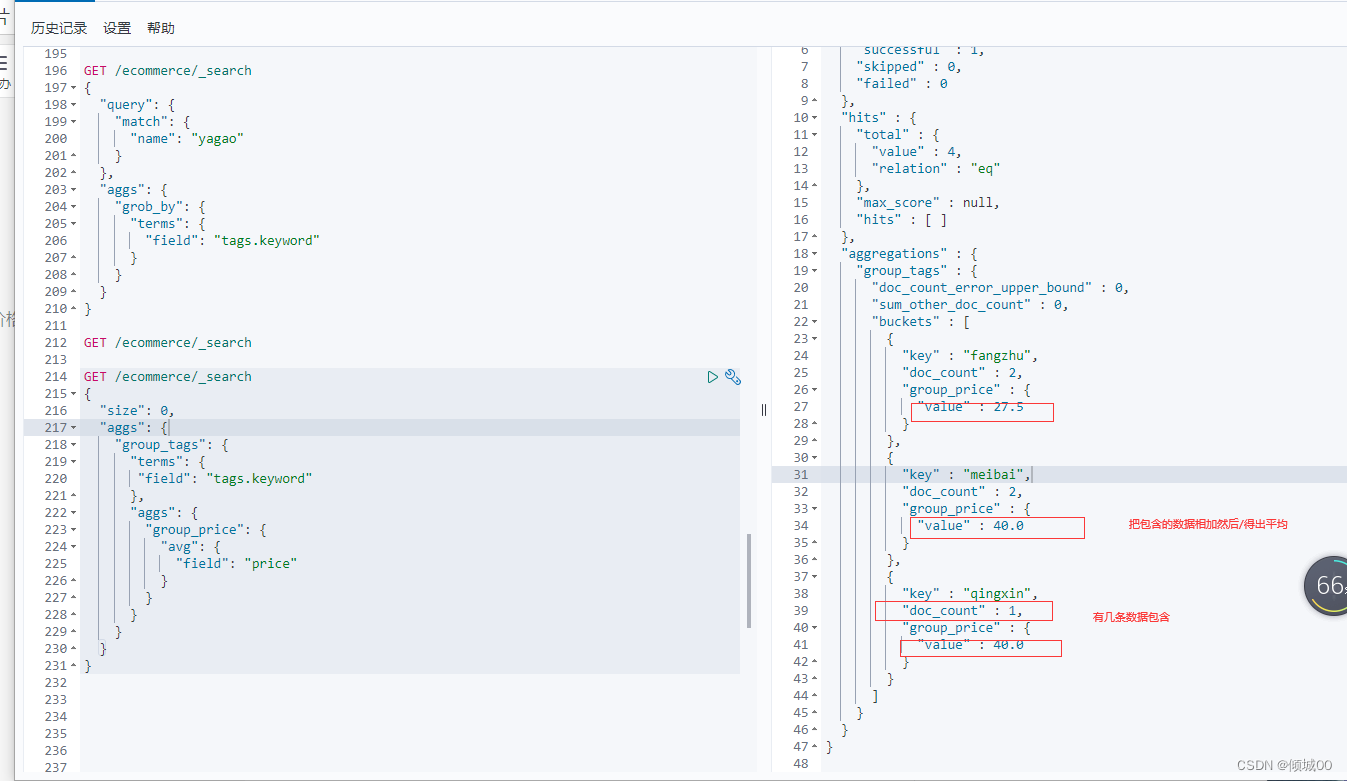Collapse the "hits" block at response line 10

[x=815, y=118]
